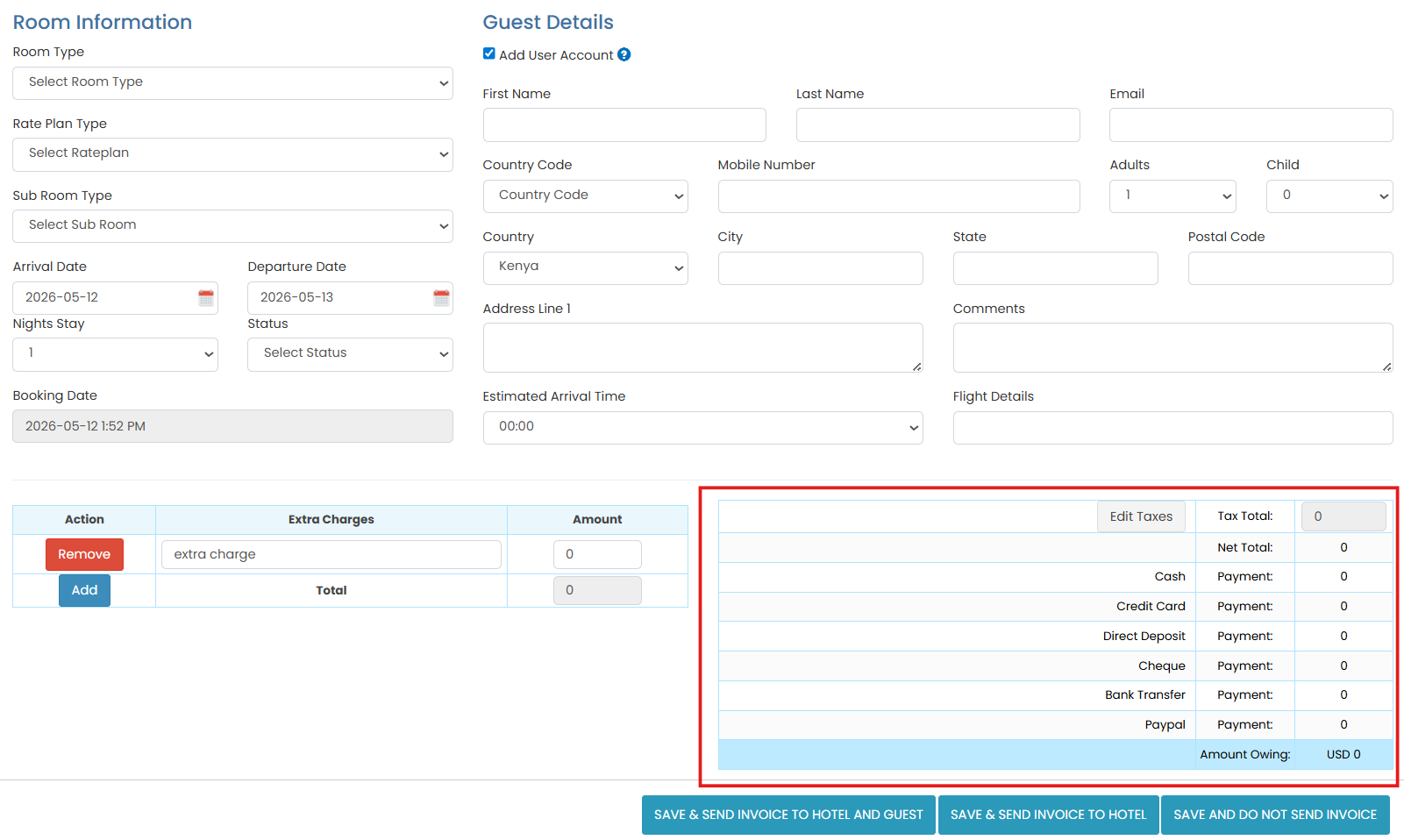
Task: Click the Cash payment row label
Action: (1170, 577)
